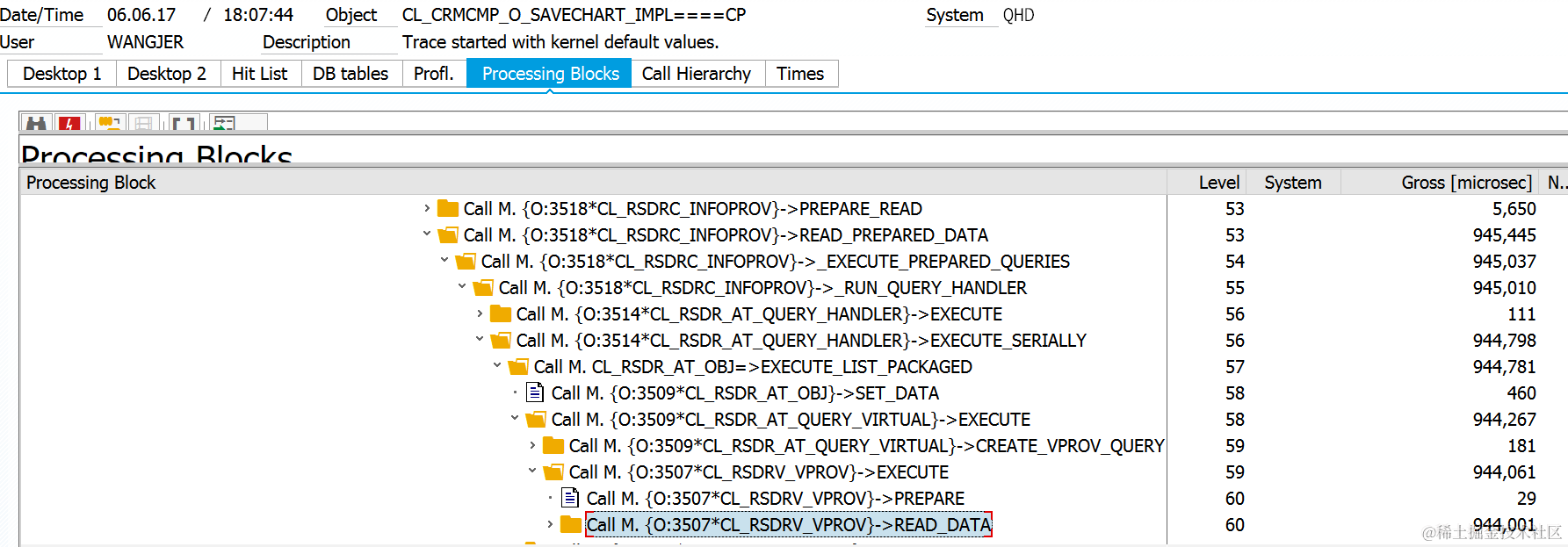Click the Object field CL_CRMCMP_O_SAVECHART_IMPL

point(574,15)
